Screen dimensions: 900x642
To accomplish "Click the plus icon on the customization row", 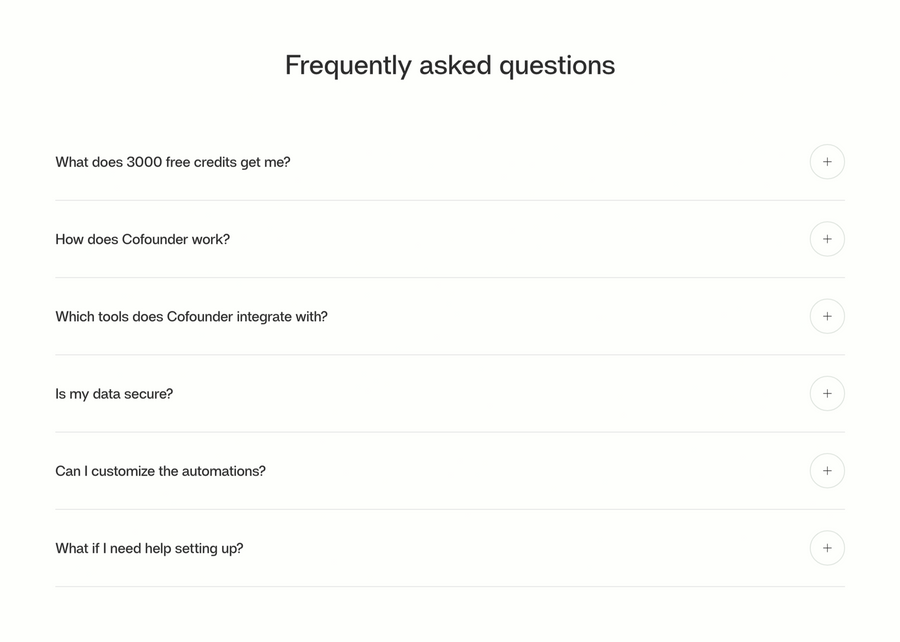I will (827, 470).
